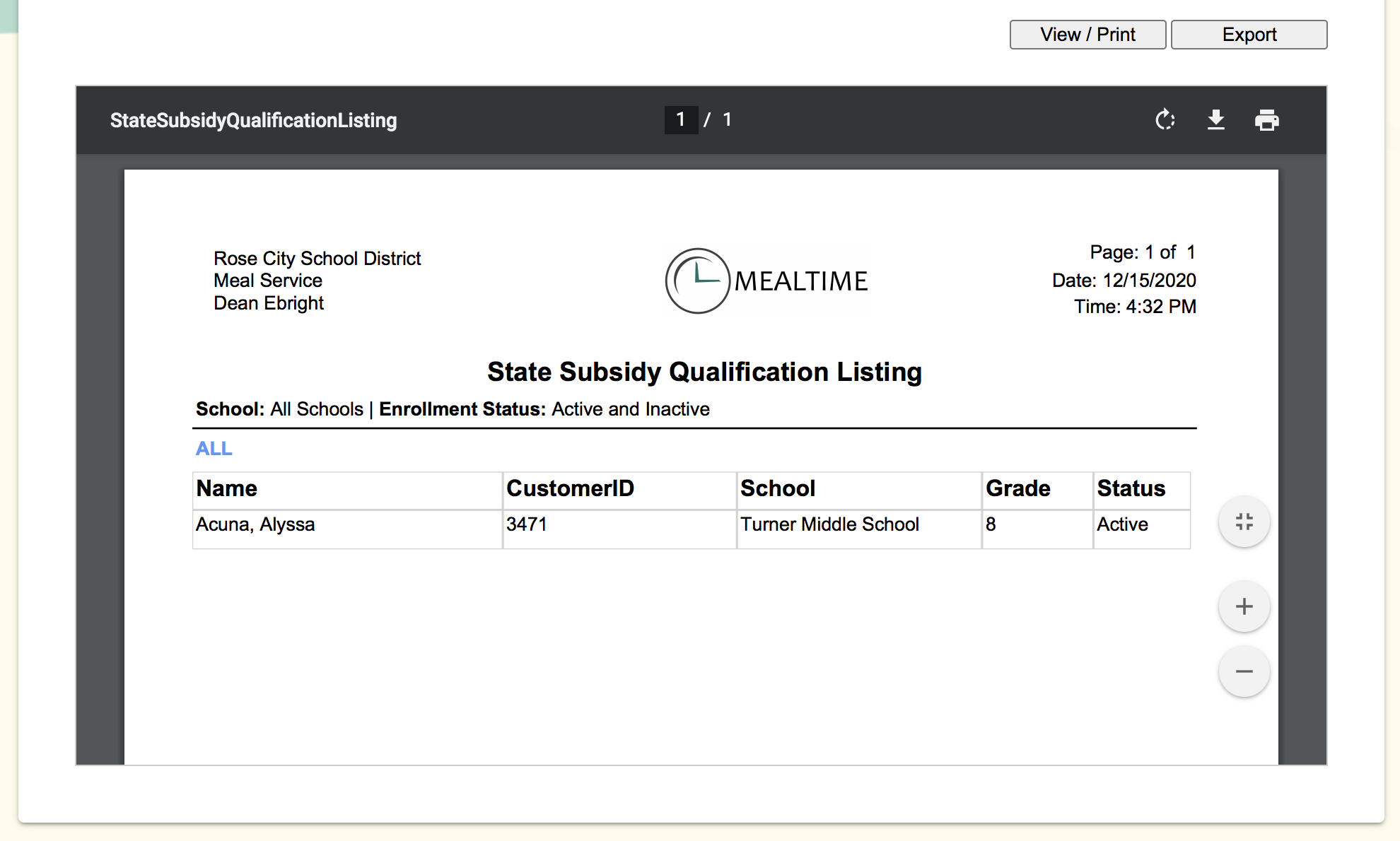1400x841 pixels.
Task: Click the fit to page button
Action: point(1244,522)
